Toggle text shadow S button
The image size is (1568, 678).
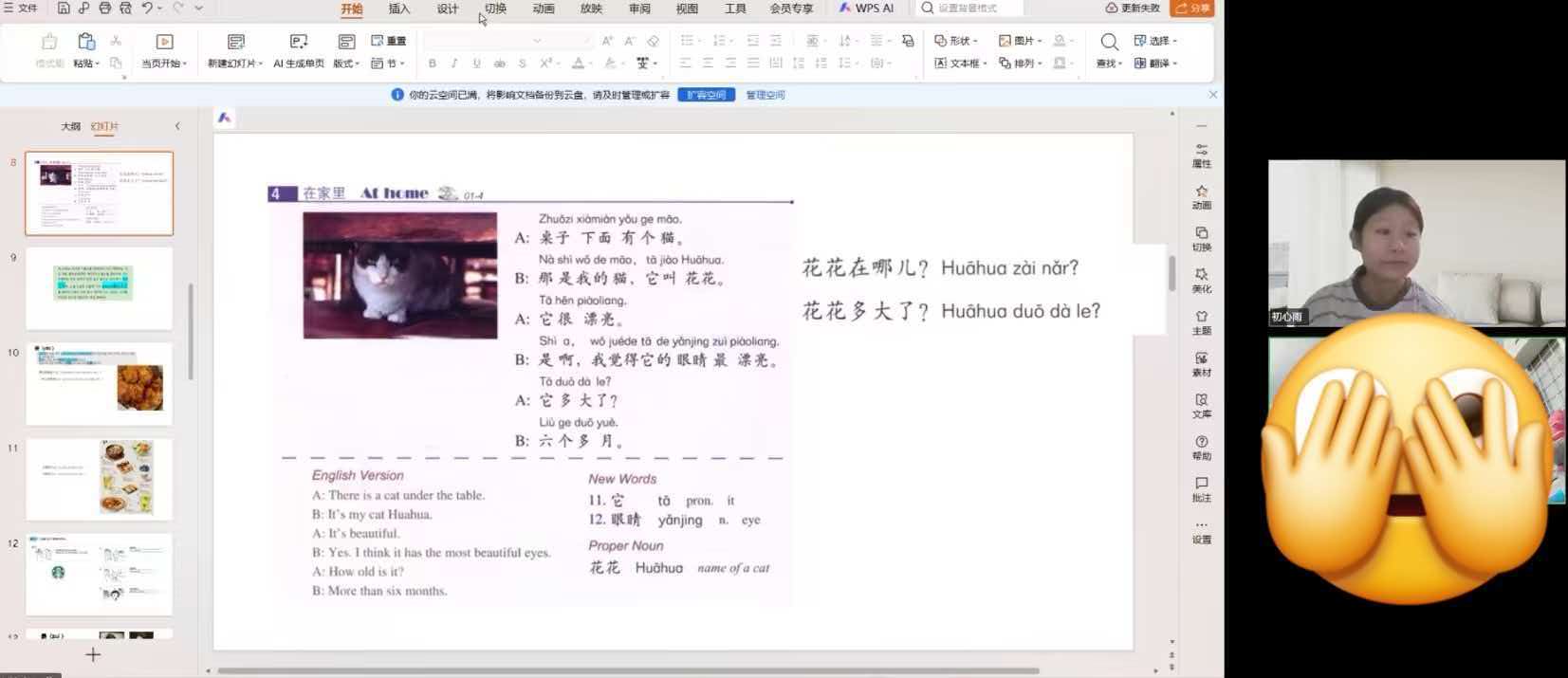tap(522, 64)
